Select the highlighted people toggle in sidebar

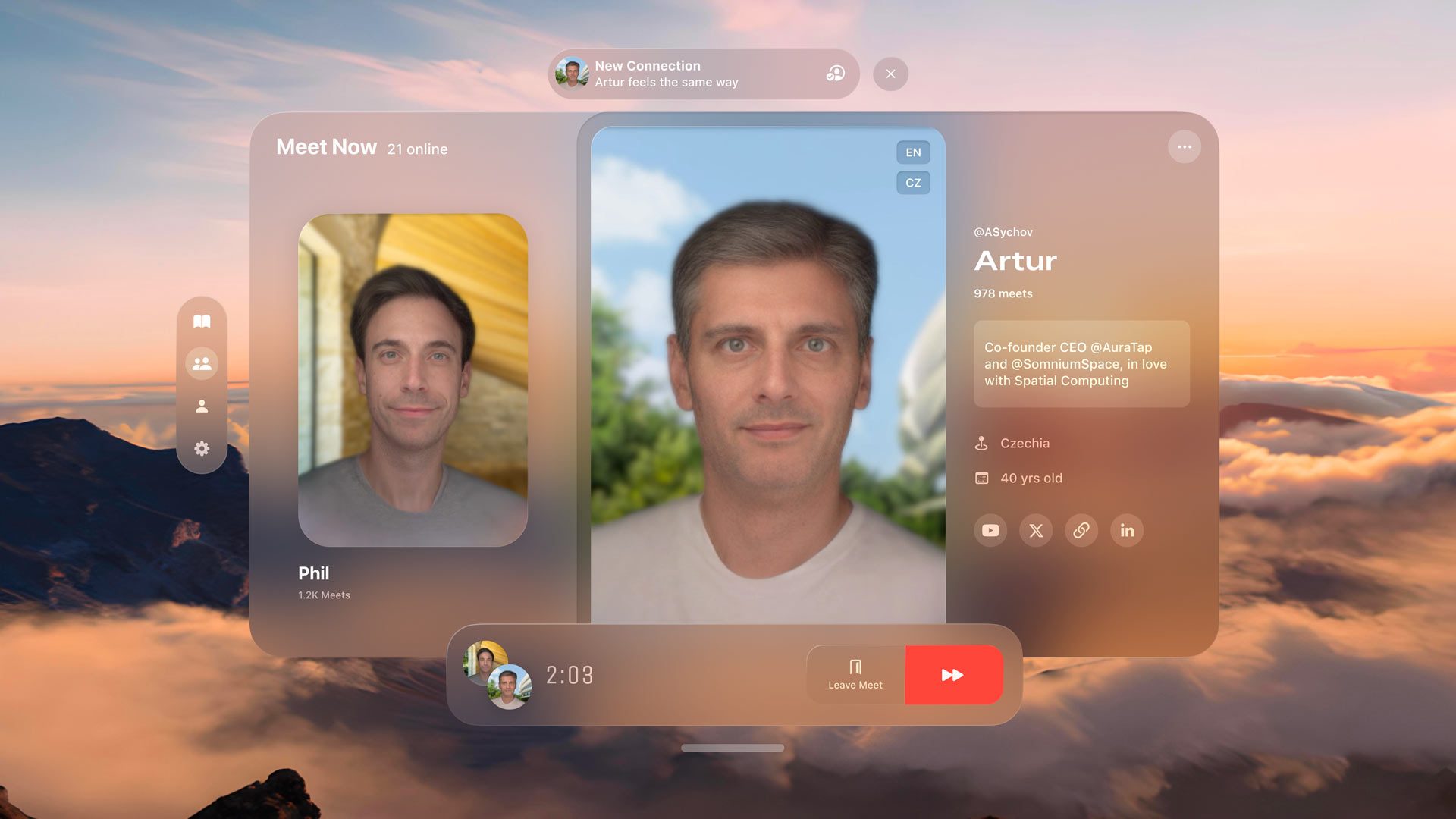coord(202,363)
